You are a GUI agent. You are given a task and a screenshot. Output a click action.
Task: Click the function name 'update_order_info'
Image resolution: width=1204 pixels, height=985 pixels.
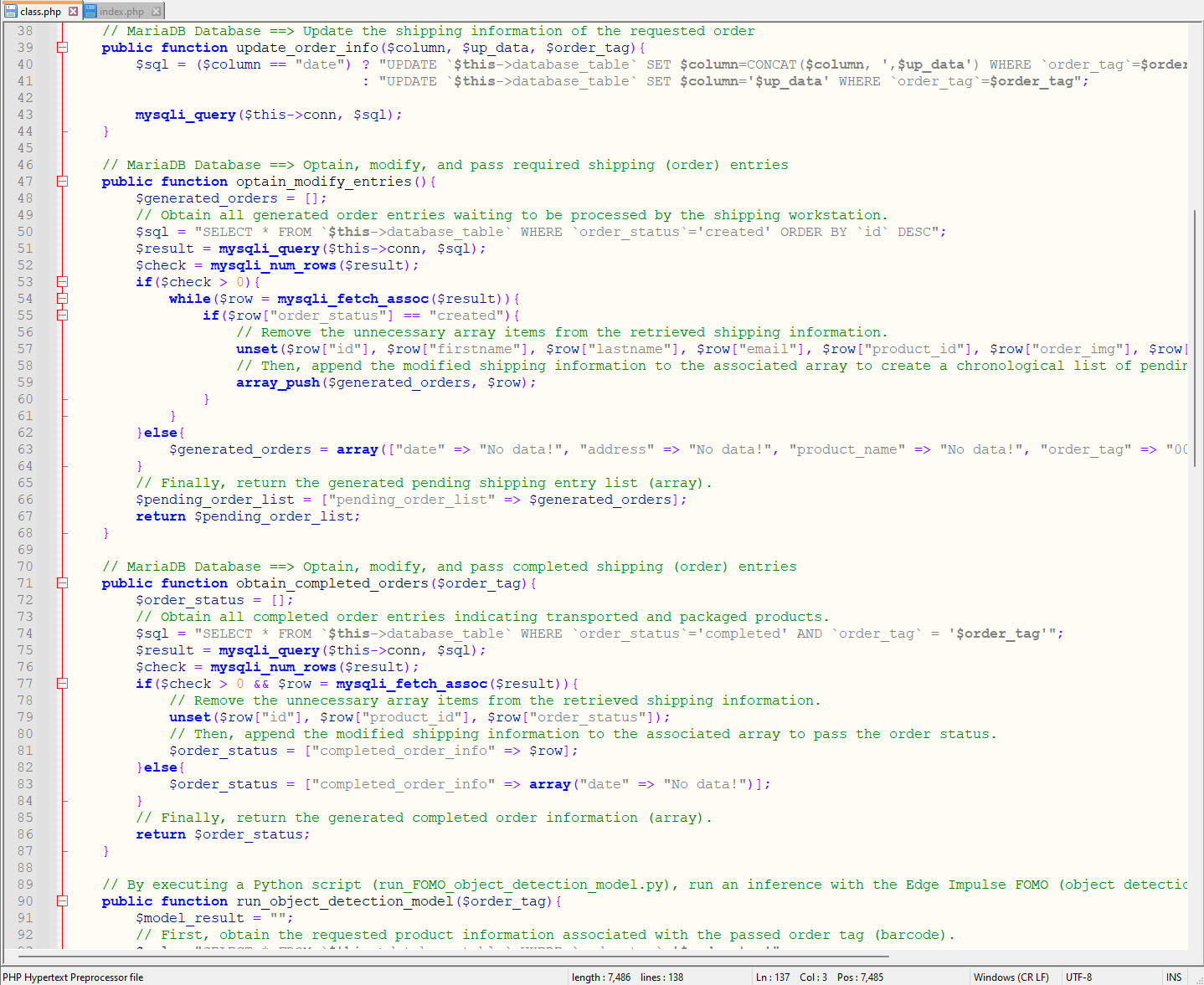(307, 48)
